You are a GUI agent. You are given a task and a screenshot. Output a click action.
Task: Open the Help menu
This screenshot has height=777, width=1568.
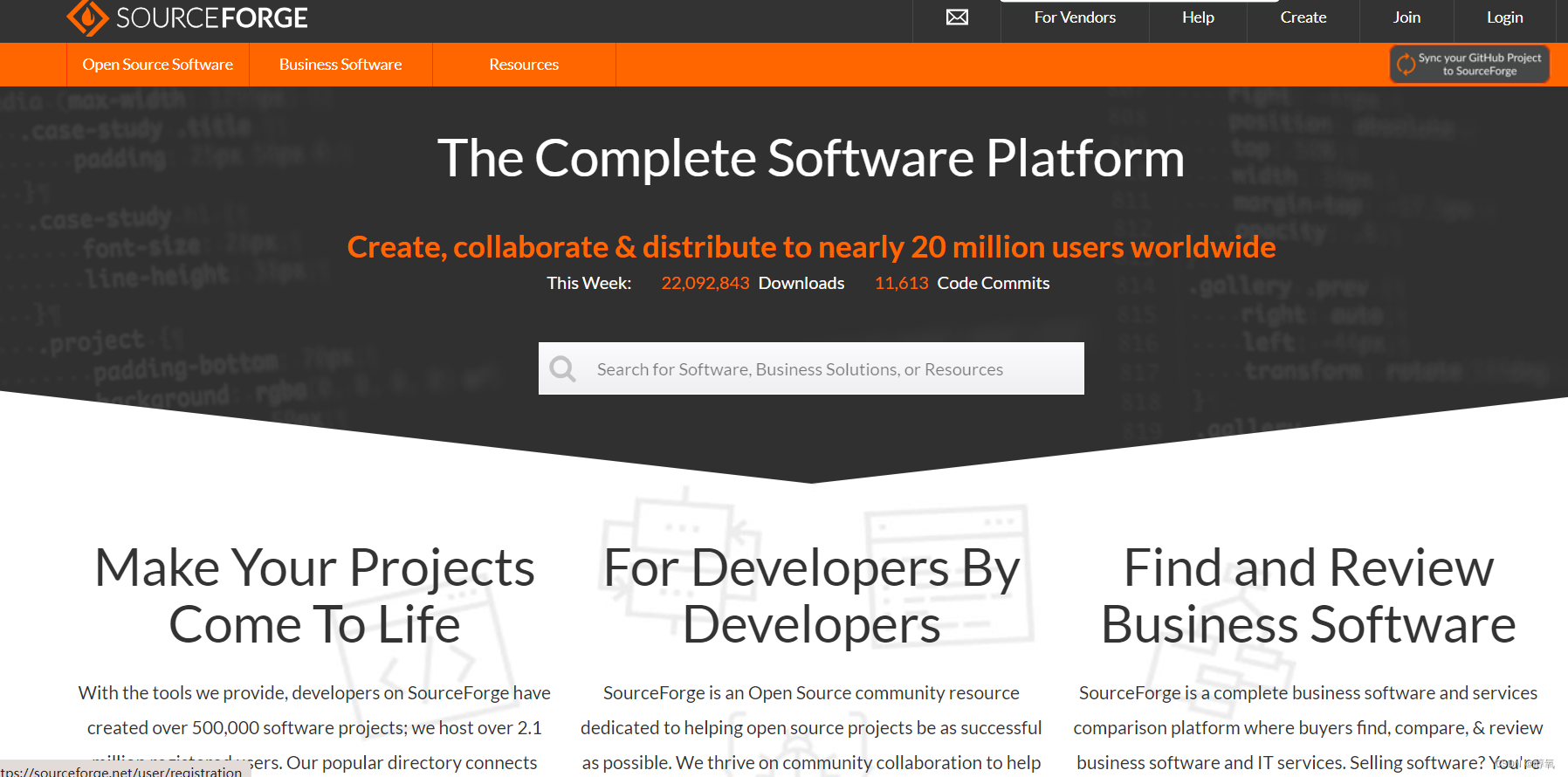tap(1198, 17)
